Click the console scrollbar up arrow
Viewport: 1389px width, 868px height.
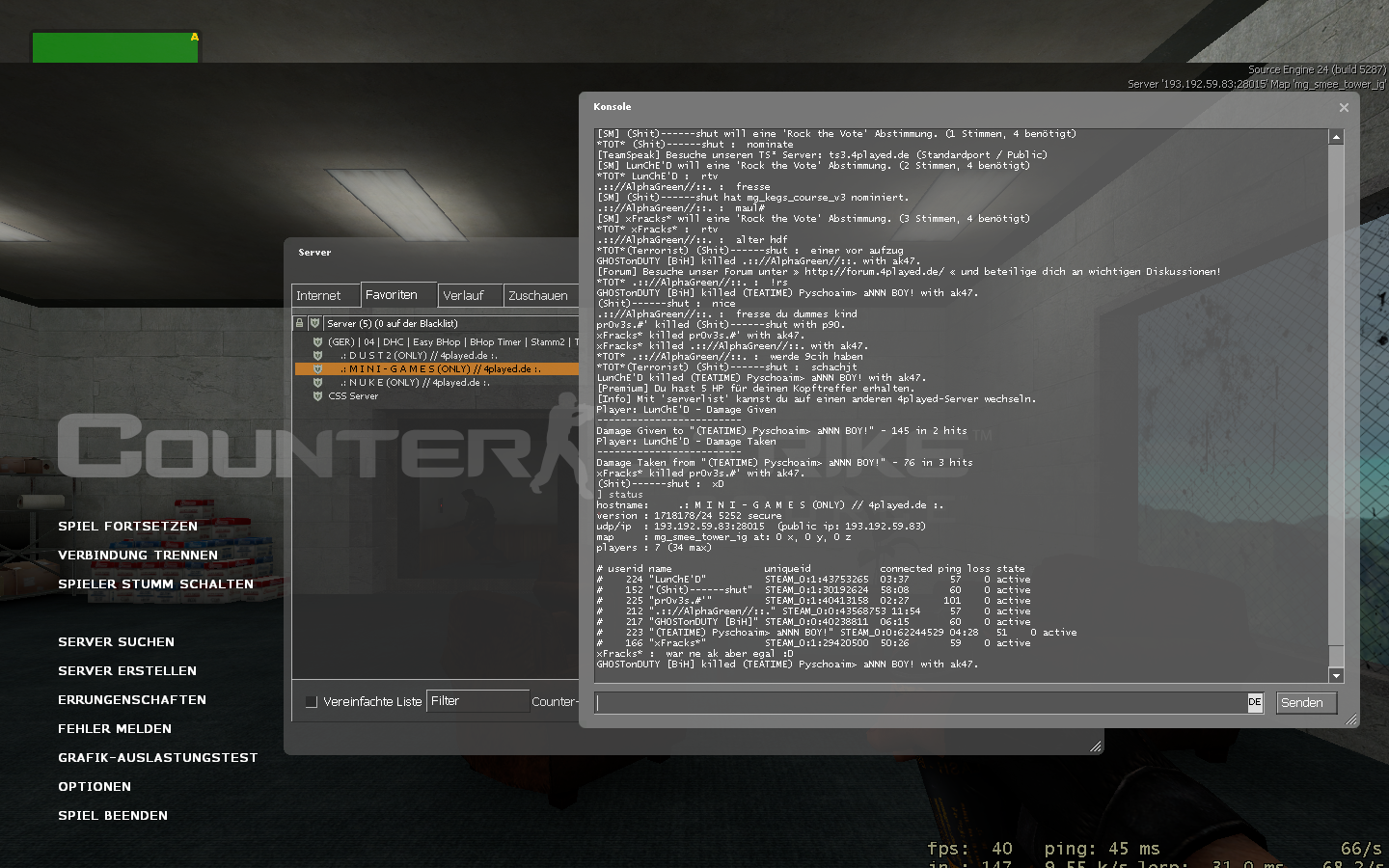point(1336,137)
